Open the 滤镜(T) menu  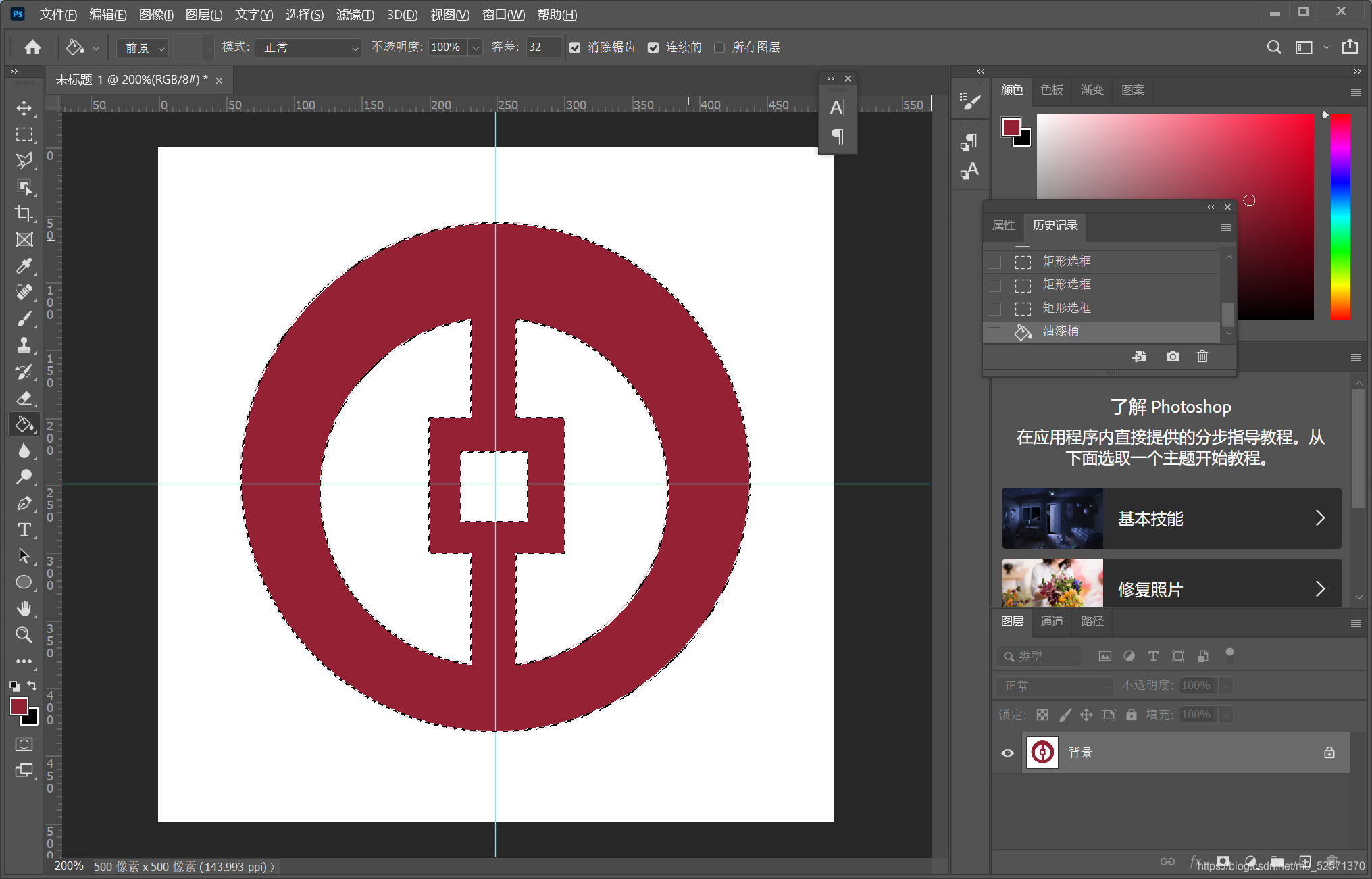point(355,14)
